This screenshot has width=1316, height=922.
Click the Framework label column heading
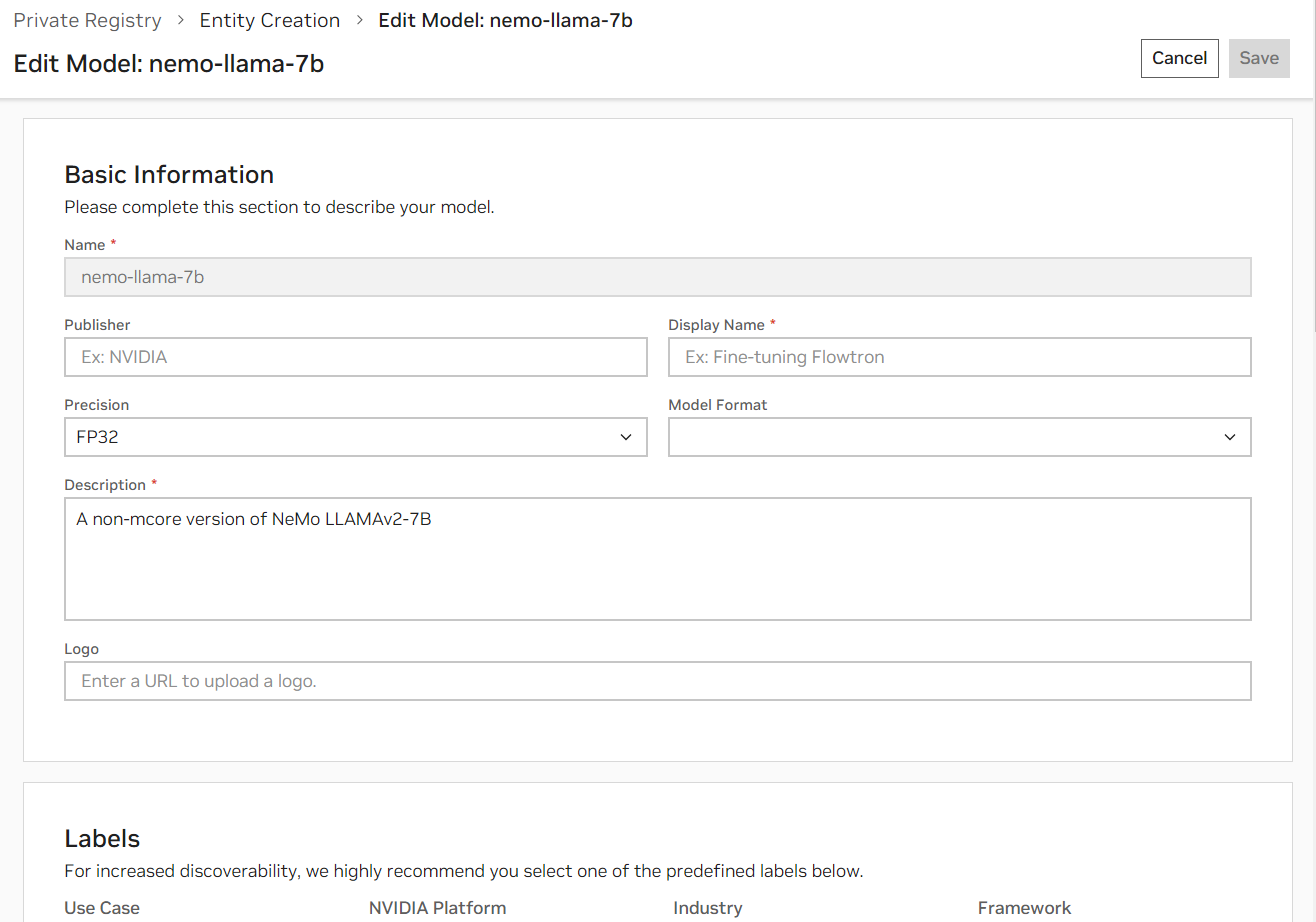coord(1024,908)
